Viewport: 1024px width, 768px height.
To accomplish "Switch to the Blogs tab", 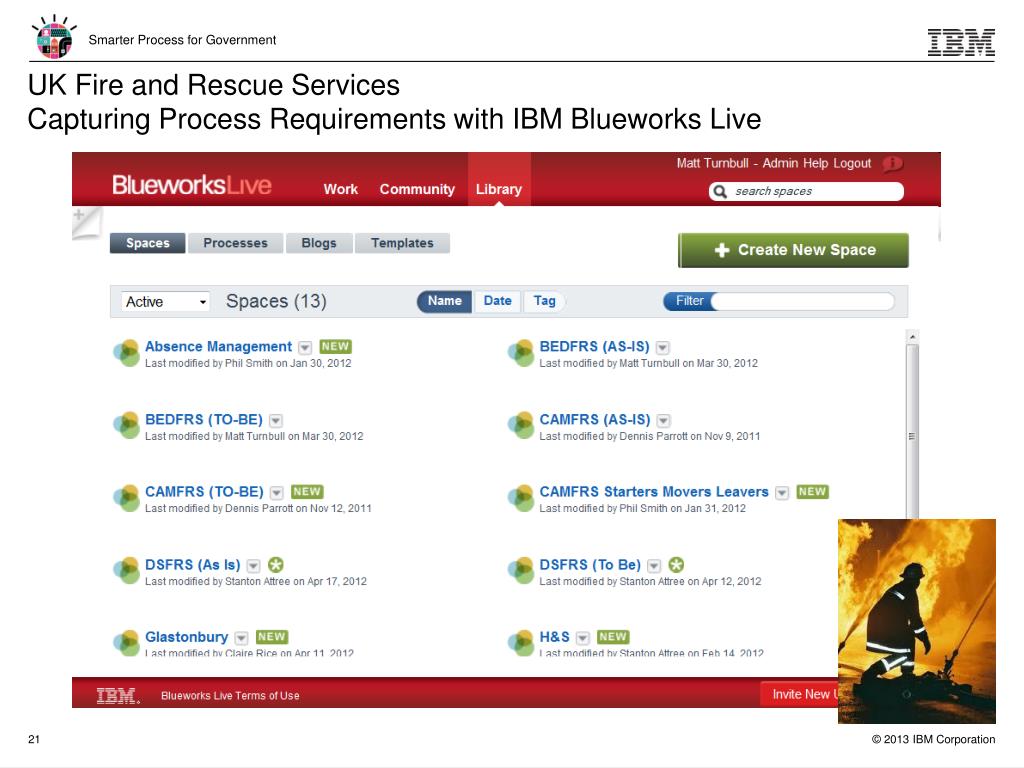I will pos(319,243).
